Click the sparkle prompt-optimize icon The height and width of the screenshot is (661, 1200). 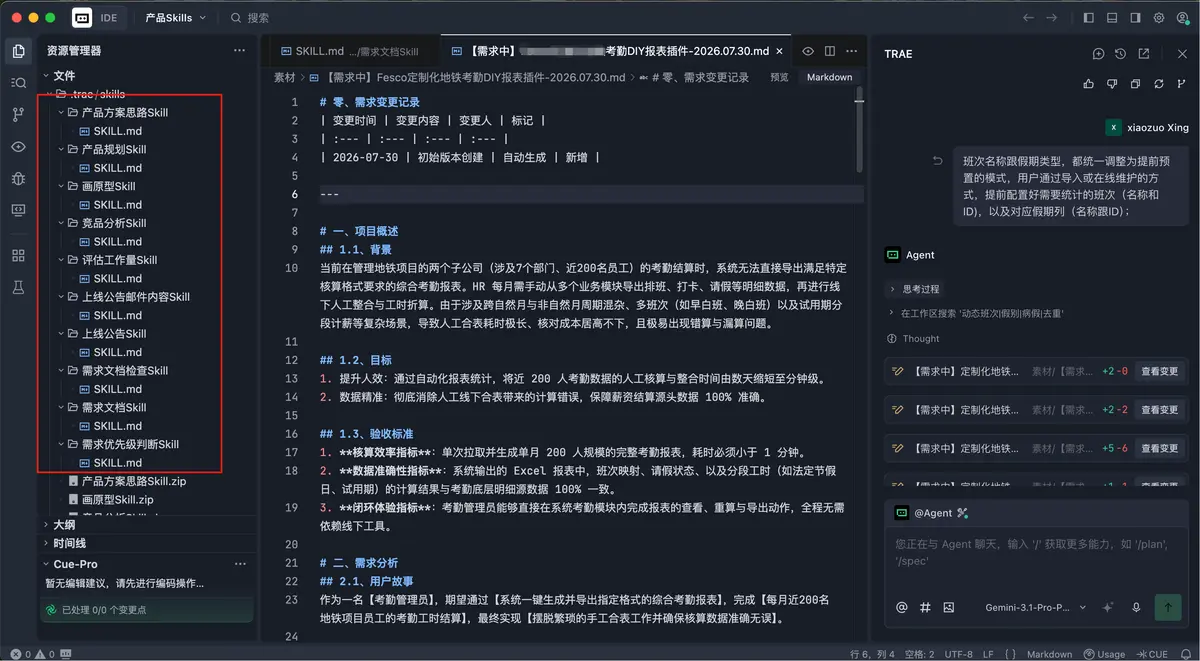click(x=1107, y=607)
